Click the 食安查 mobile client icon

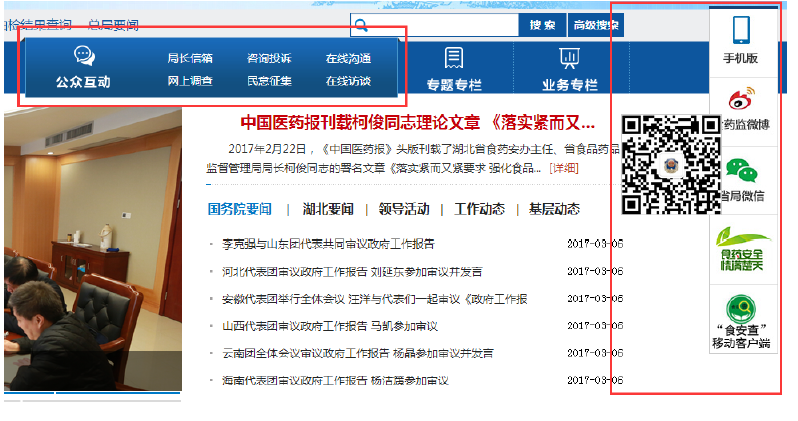click(x=741, y=308)
